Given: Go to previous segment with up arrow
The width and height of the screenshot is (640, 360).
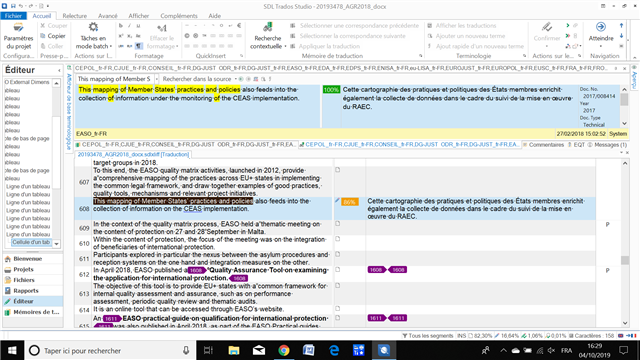Looking at the screenshot, I should (622, 25).
